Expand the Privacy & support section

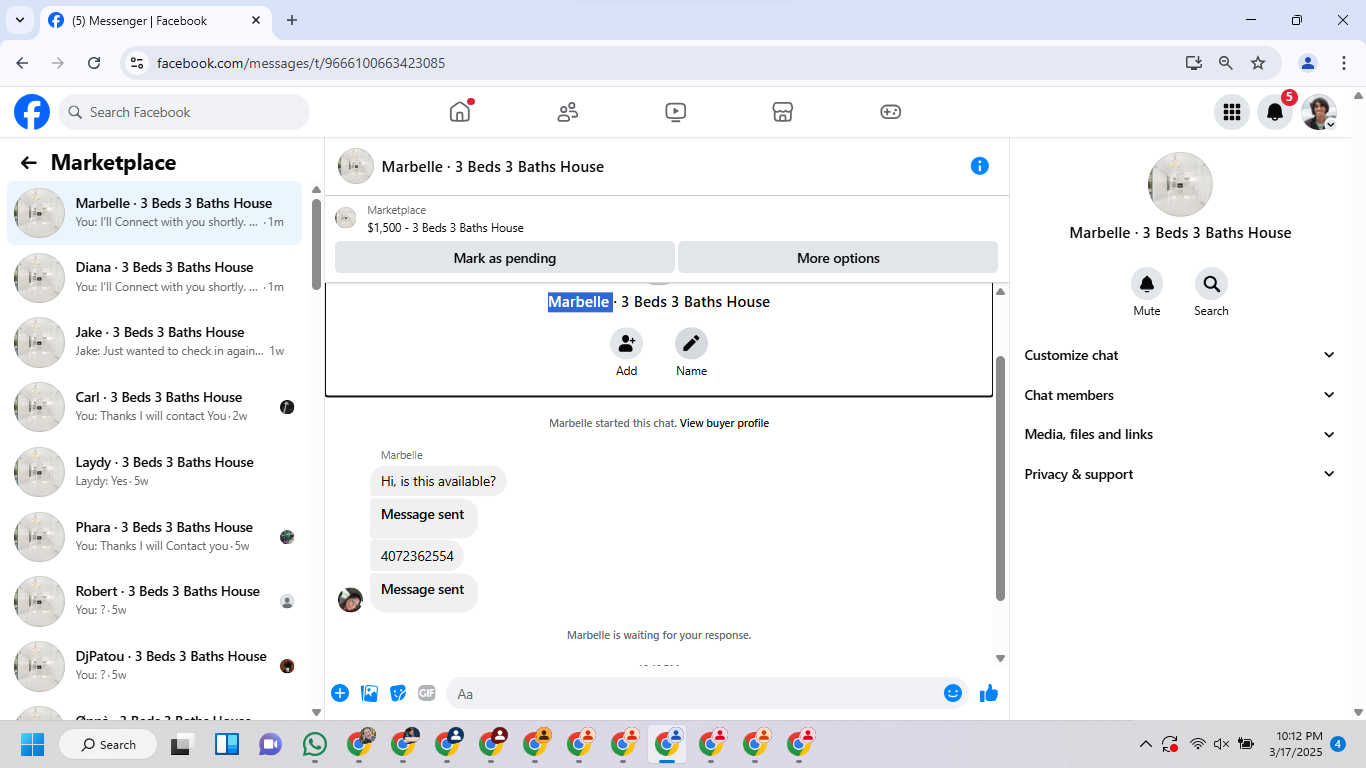coord(1180,474)
